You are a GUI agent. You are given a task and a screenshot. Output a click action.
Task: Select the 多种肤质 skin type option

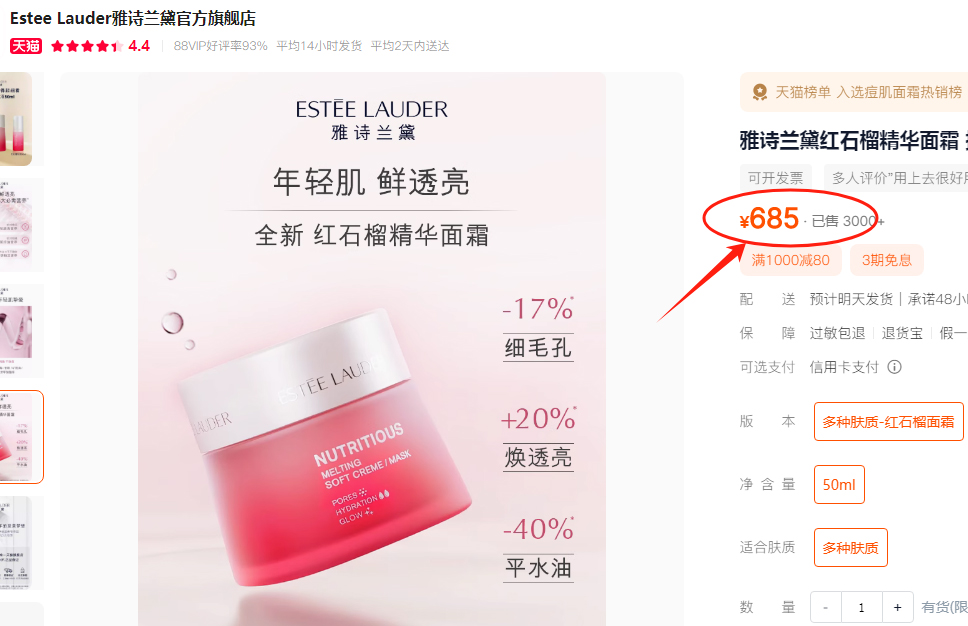[851, 548]
